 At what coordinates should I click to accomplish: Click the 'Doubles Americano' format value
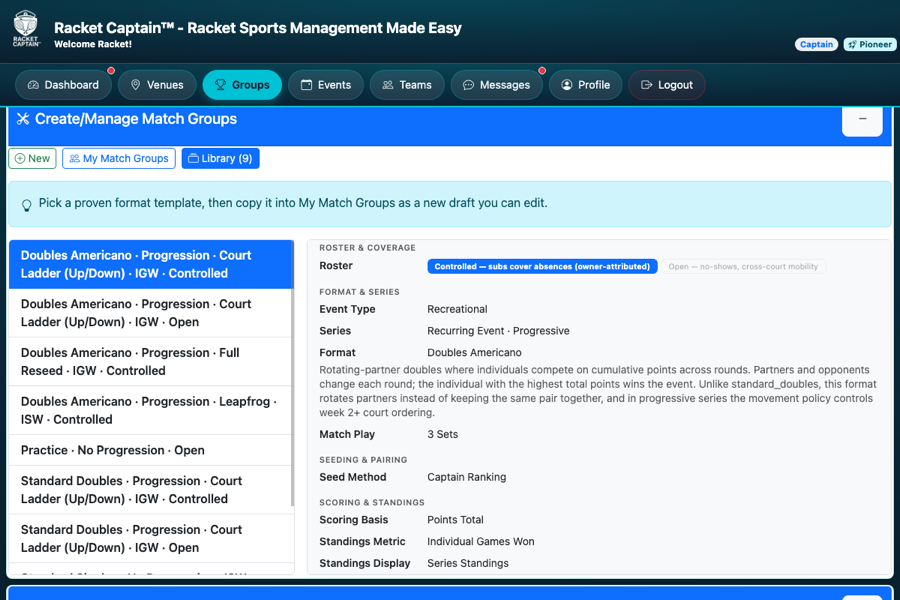[474, 353]
